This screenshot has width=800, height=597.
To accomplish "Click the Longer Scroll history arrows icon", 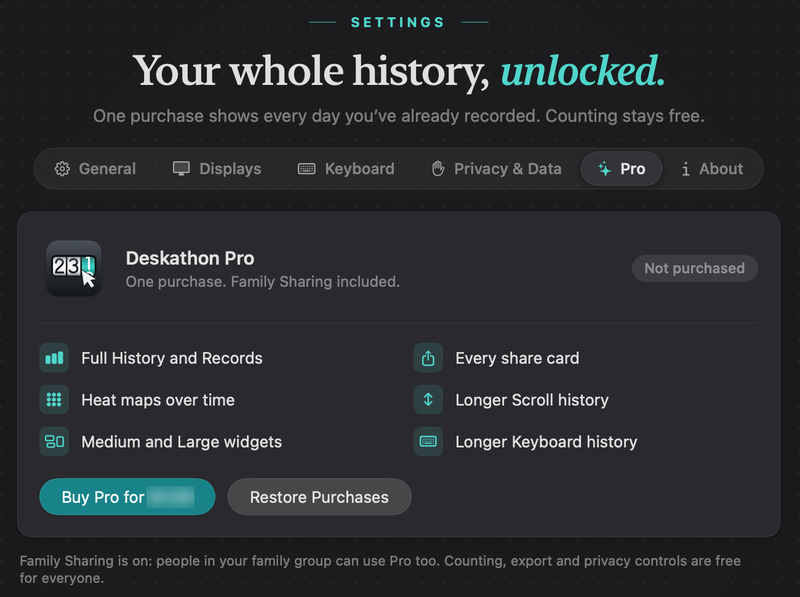I will pos(428,400).
